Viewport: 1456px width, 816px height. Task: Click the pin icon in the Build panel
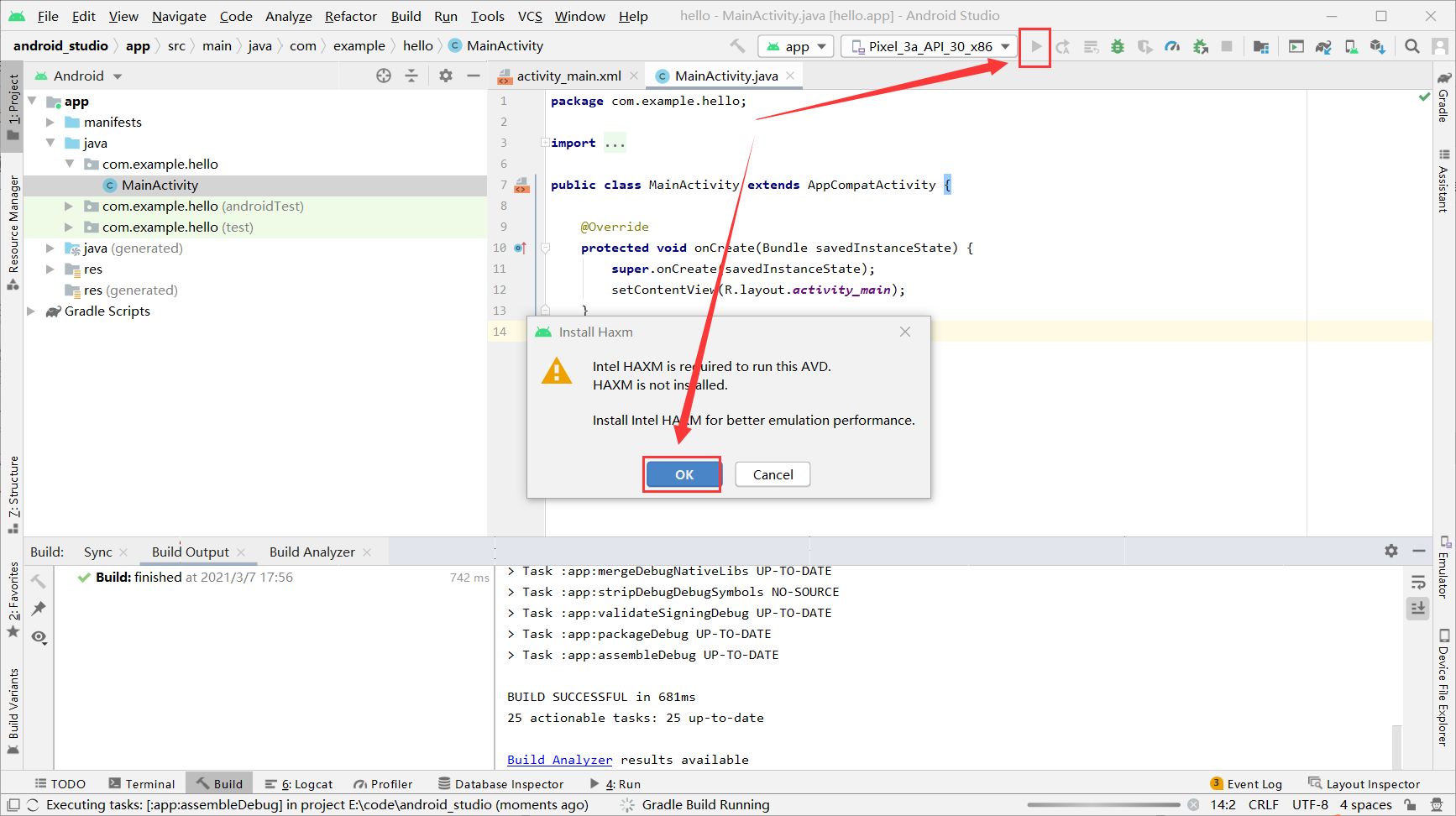pos(39,609)
